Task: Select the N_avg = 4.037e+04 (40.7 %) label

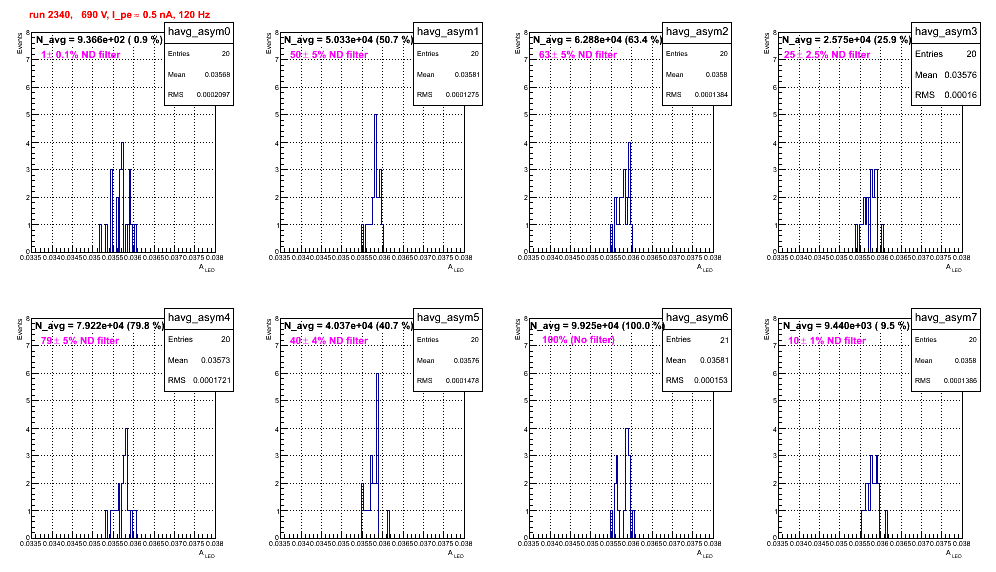Action: [348, 325]
